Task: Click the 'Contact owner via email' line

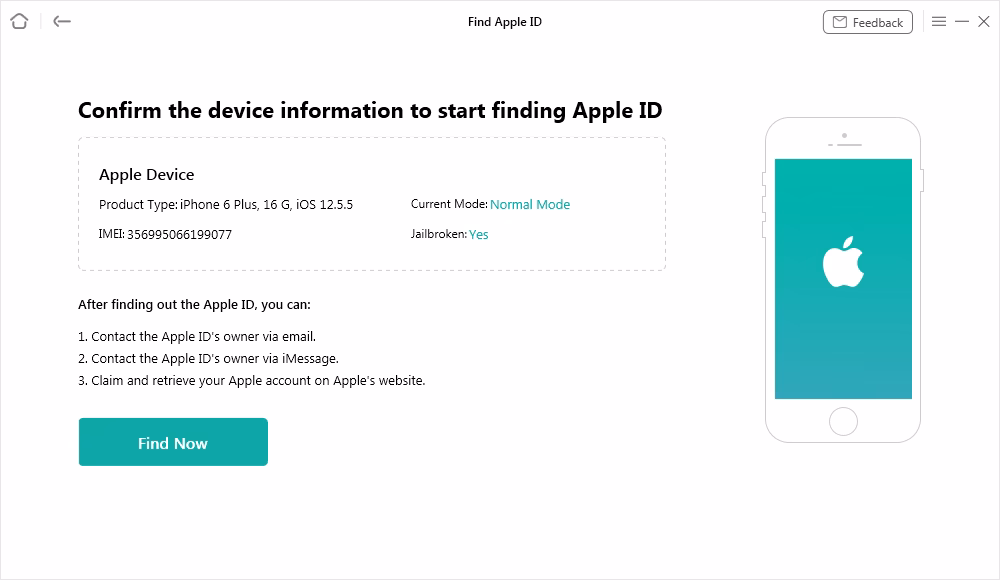Action: click(197, 336)
